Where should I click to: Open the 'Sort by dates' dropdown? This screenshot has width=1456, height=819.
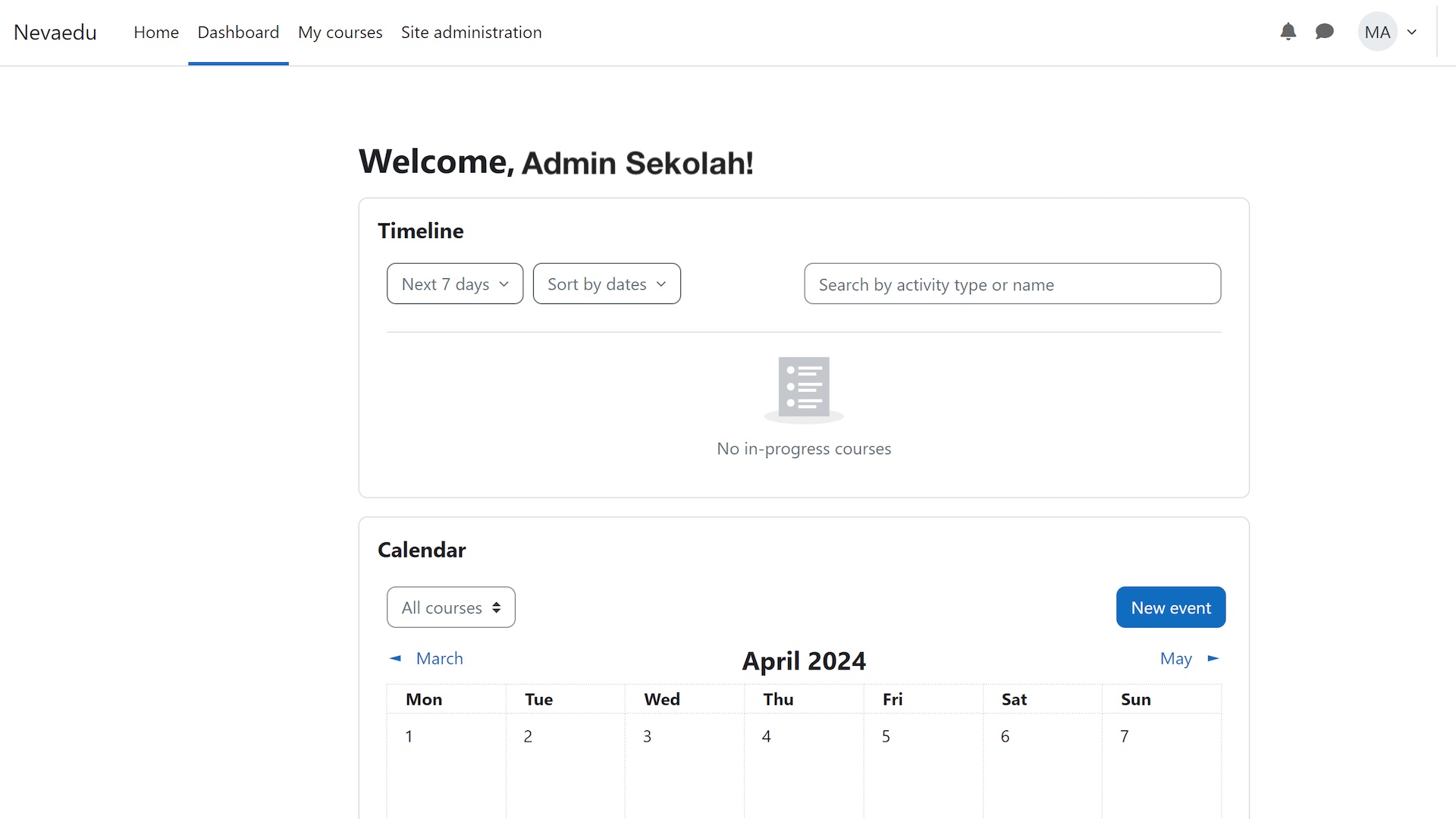click(607, 284)
